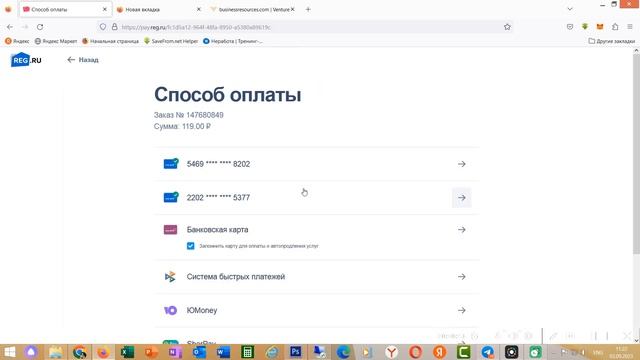Viewport: 640px width, 360px height.
Task: Choose Система быстрых платежей option
Action: [x=316, y=277]
